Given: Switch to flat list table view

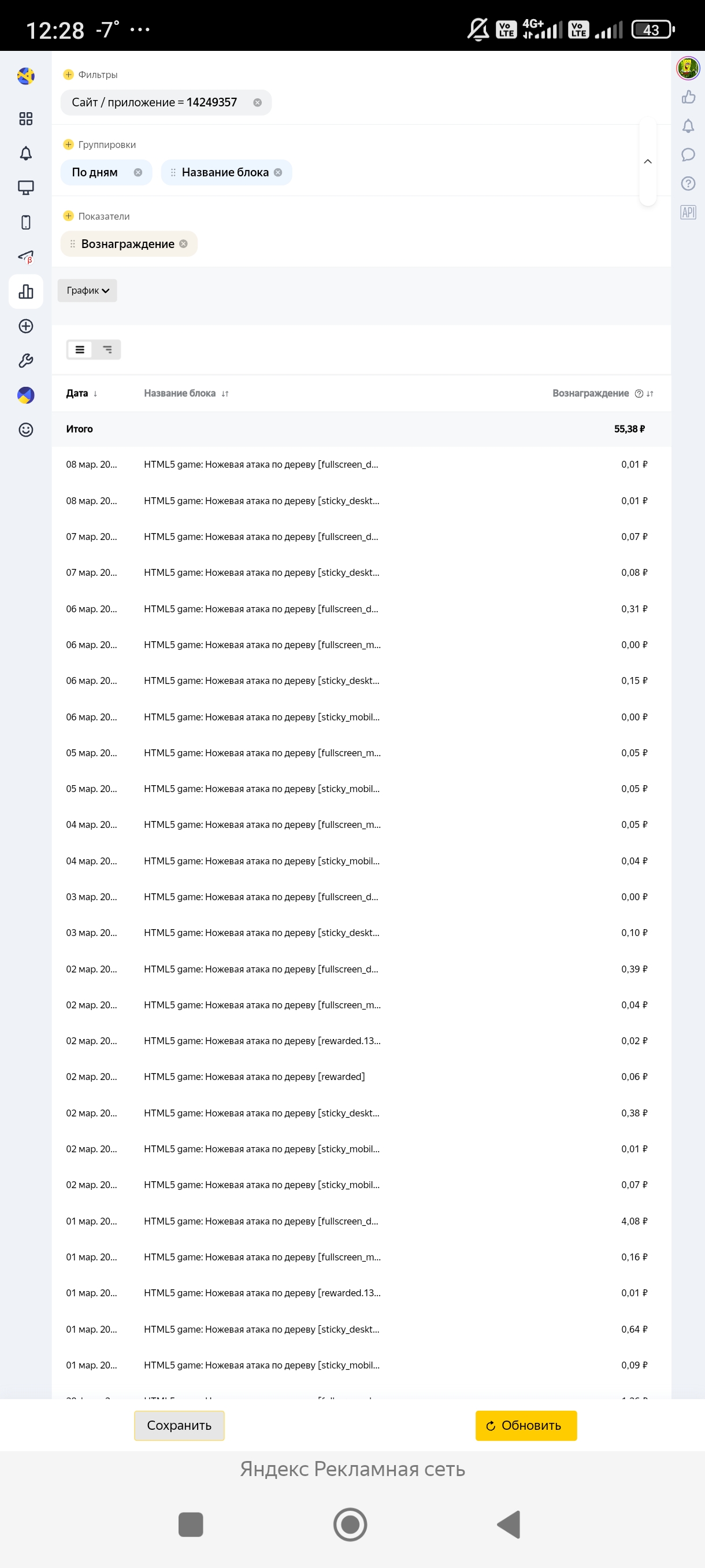Looking at the screenshot, I should tap(80, 349).
